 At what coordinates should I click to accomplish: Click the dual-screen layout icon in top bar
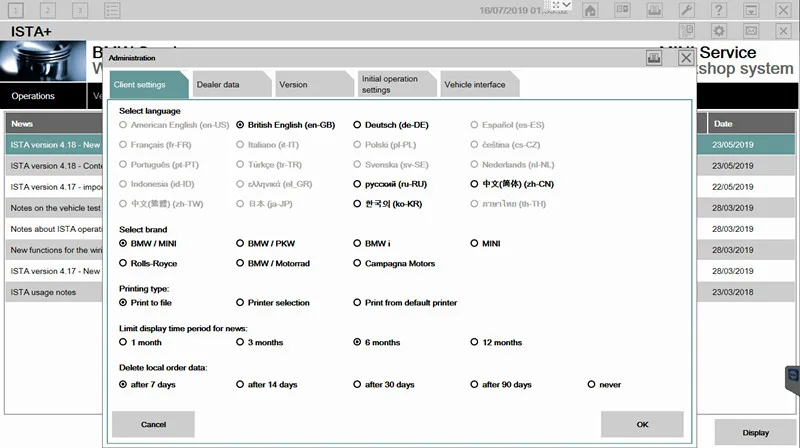click(x=622, y=10)
